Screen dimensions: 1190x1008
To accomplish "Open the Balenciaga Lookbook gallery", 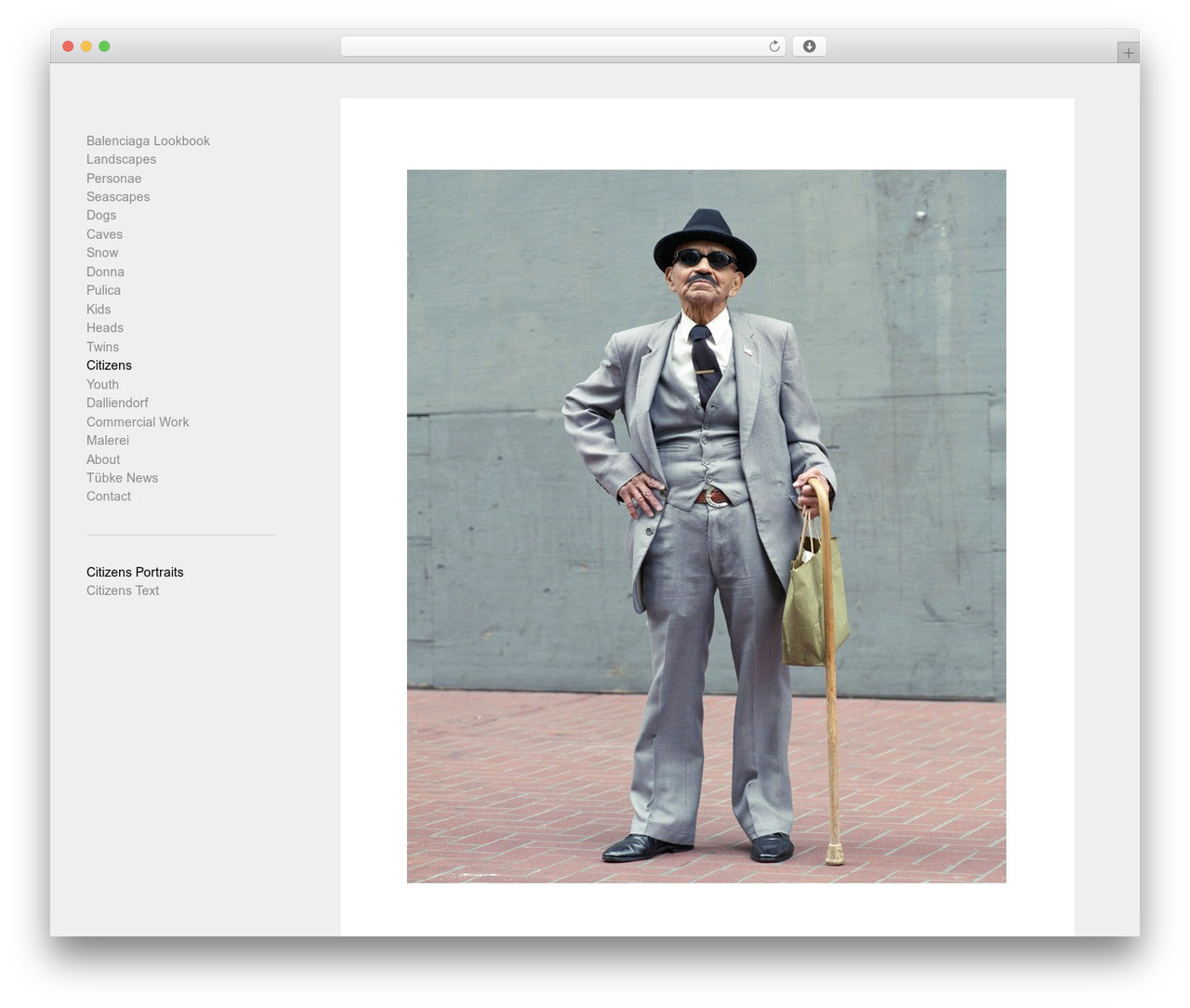I will [x=148, y=140].
